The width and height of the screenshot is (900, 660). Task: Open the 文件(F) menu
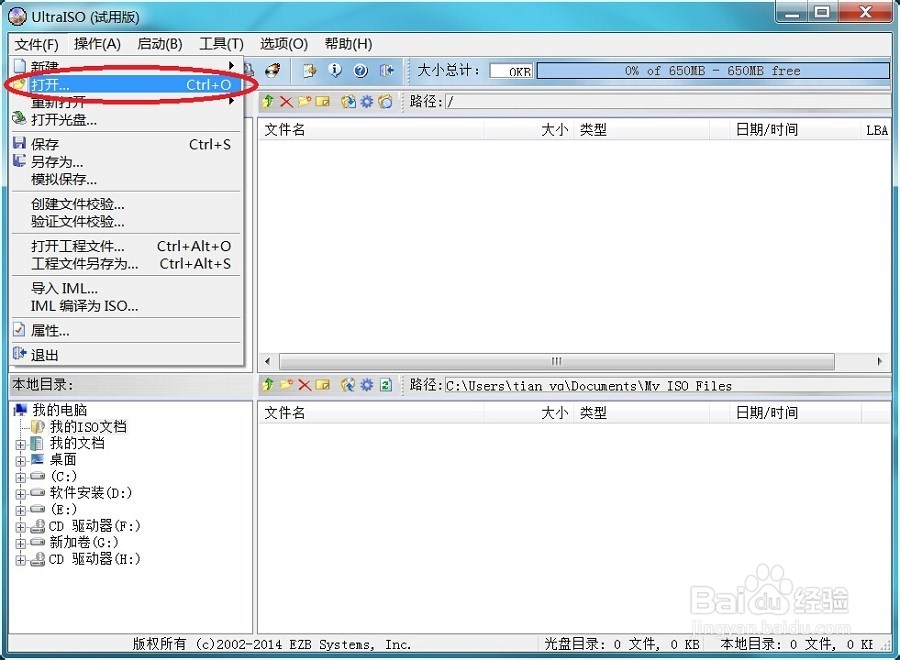36,44
